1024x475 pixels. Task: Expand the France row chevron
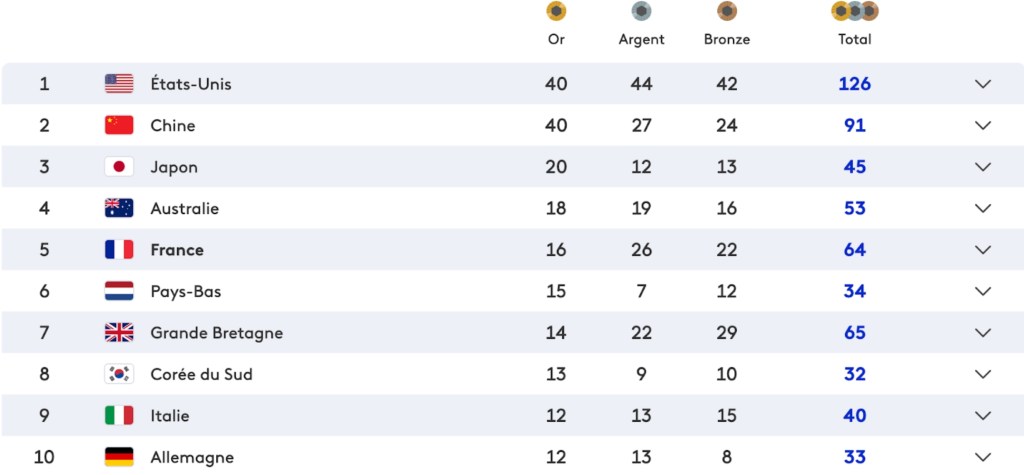click(982, 250)
